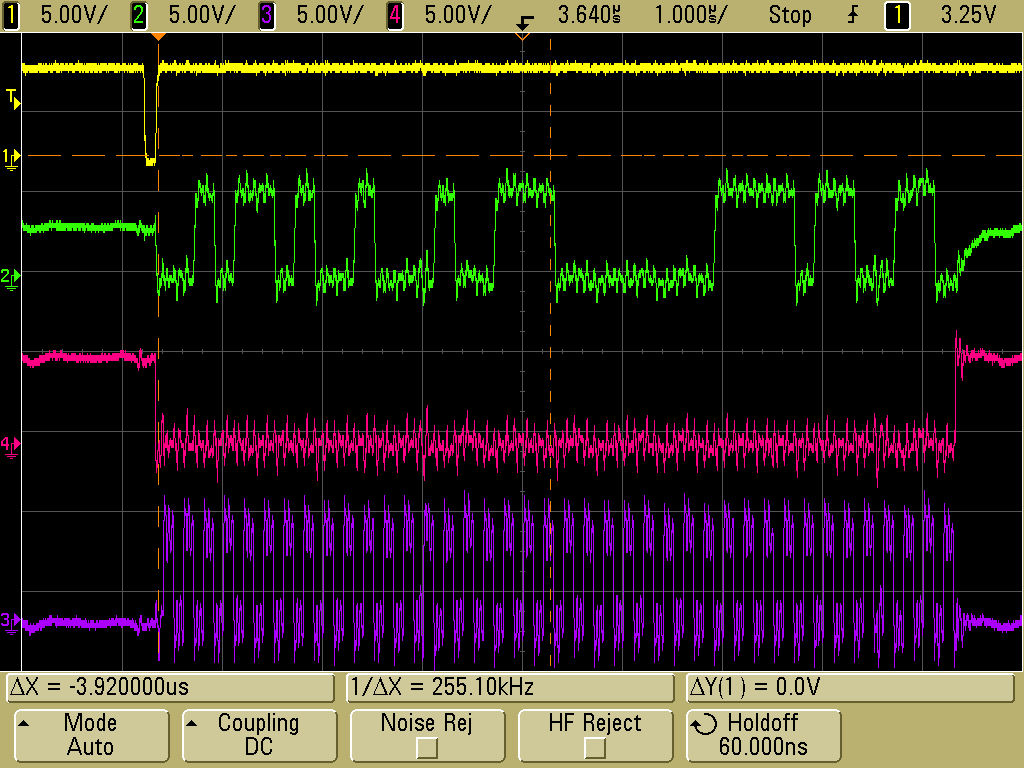Click channel 1 ground reference marker
The height and width of the screenshot is (768, 1024).
(10, 158)
